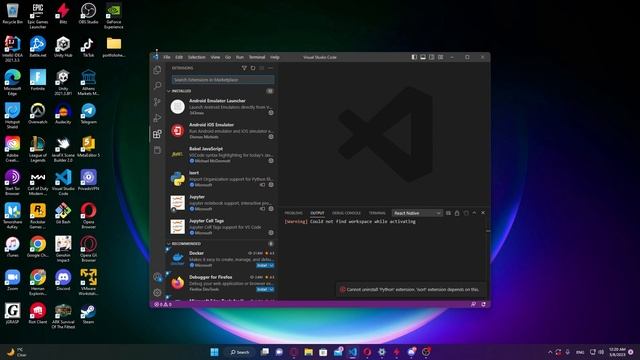
Task: Open manage gear for Android Emulator Launcher
Action: click(x=271, y=113)
